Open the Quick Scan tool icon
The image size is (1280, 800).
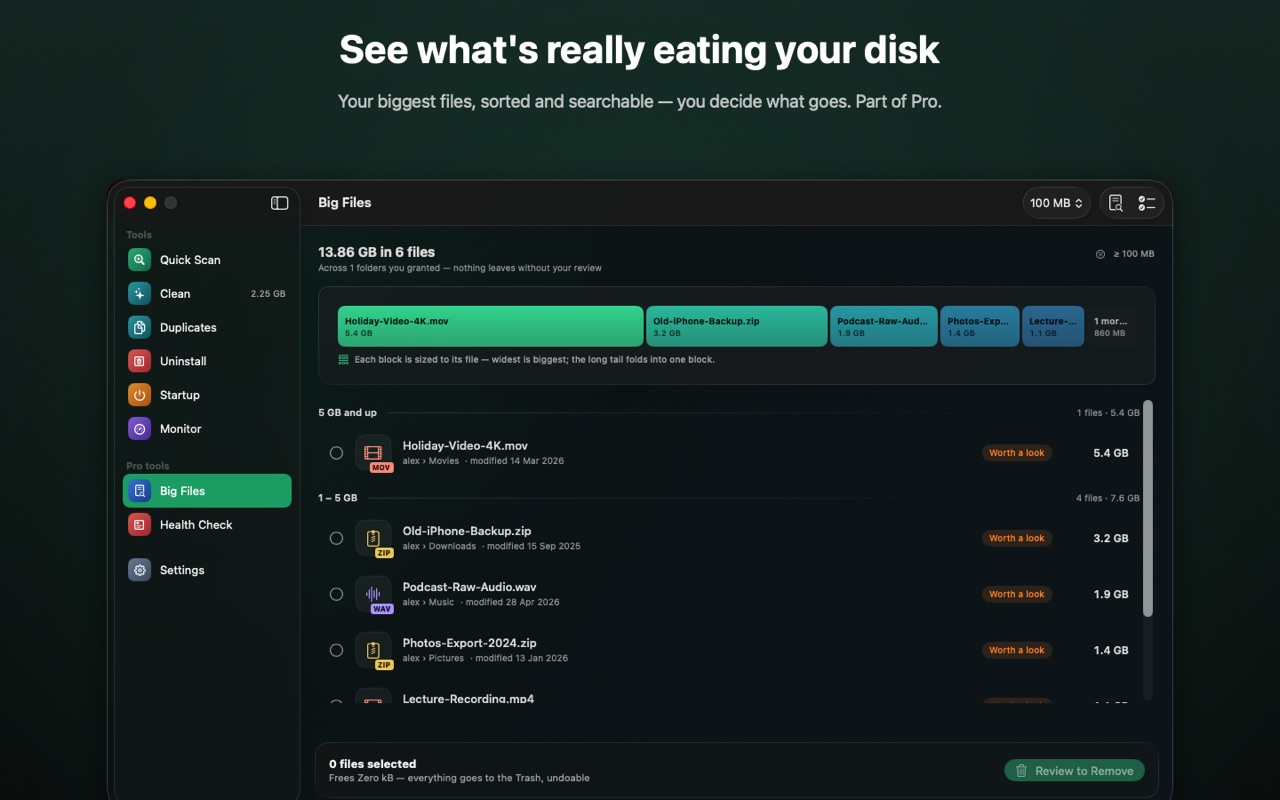coord(140,260)
